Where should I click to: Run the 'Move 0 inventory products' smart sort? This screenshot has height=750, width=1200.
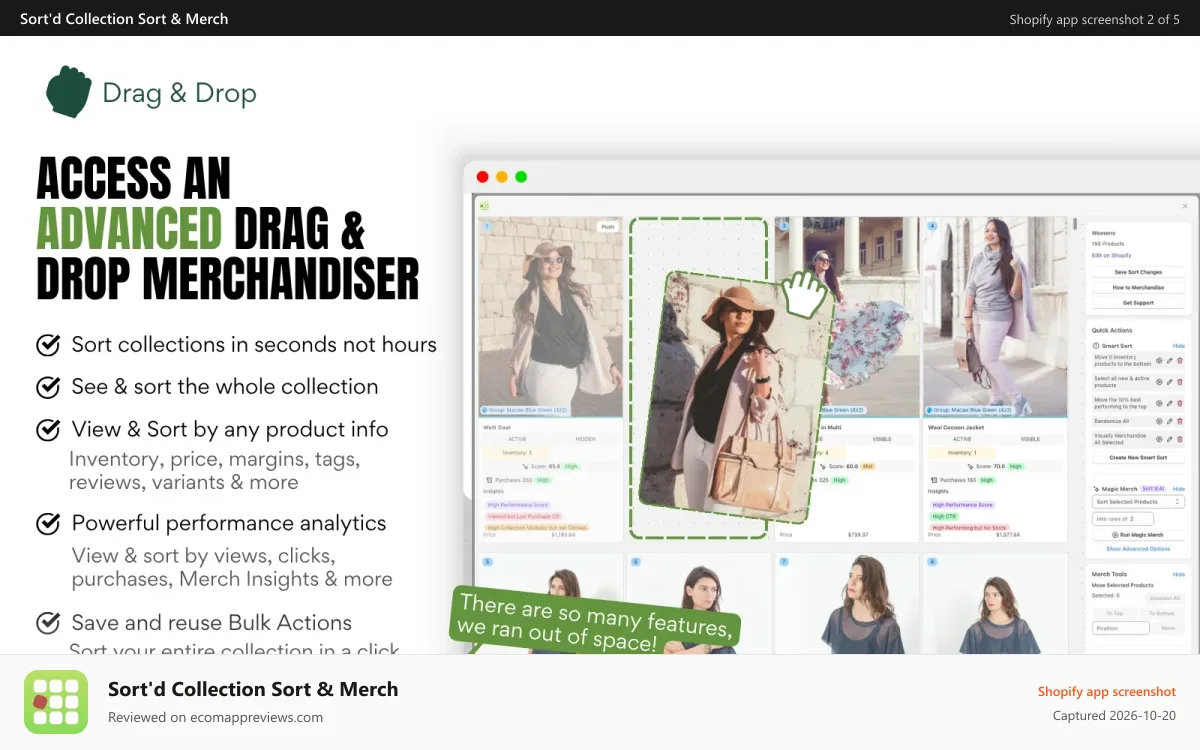coord(1159,361)
